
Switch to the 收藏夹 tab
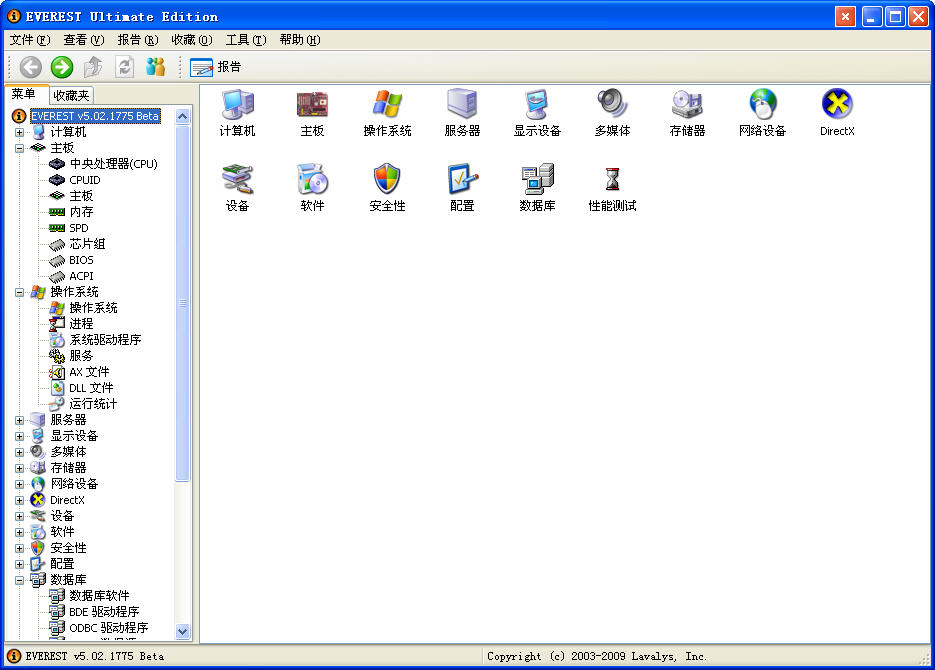[x=72, y=95]
